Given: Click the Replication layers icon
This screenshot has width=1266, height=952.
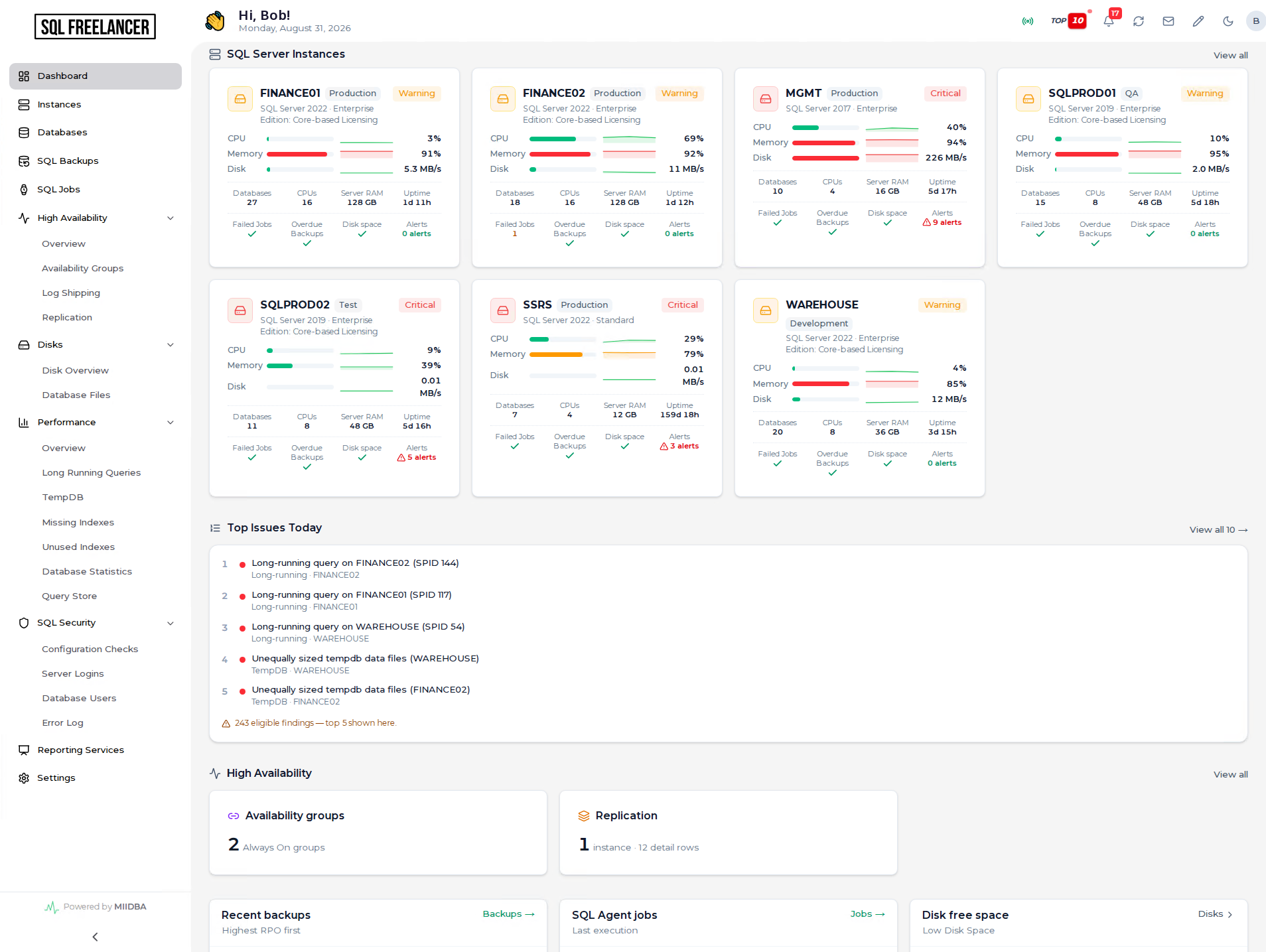Looking at the screenshot, I should 584,816.
